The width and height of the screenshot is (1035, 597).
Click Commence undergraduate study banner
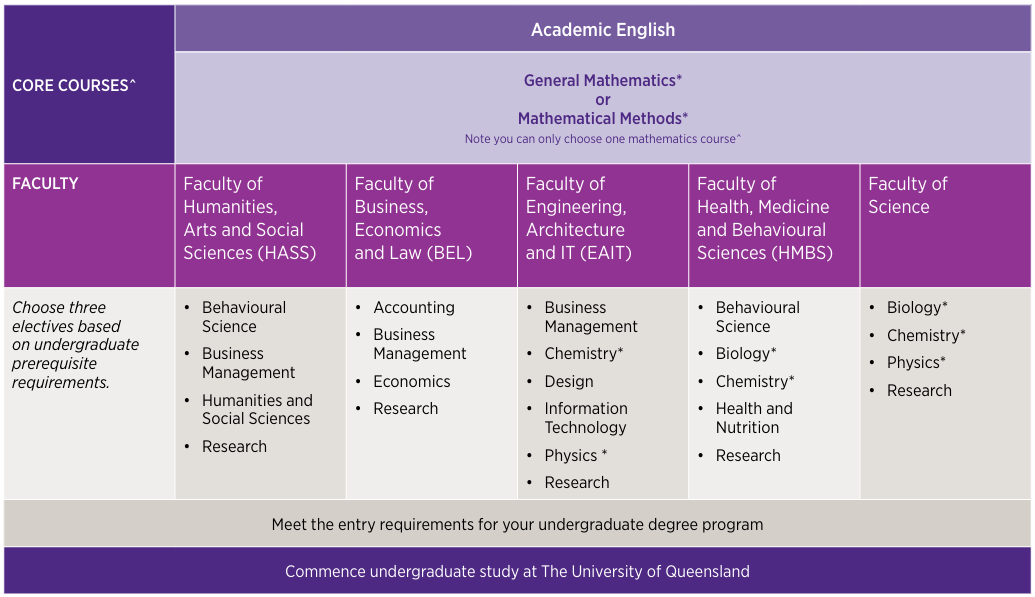tap(518, 571)
